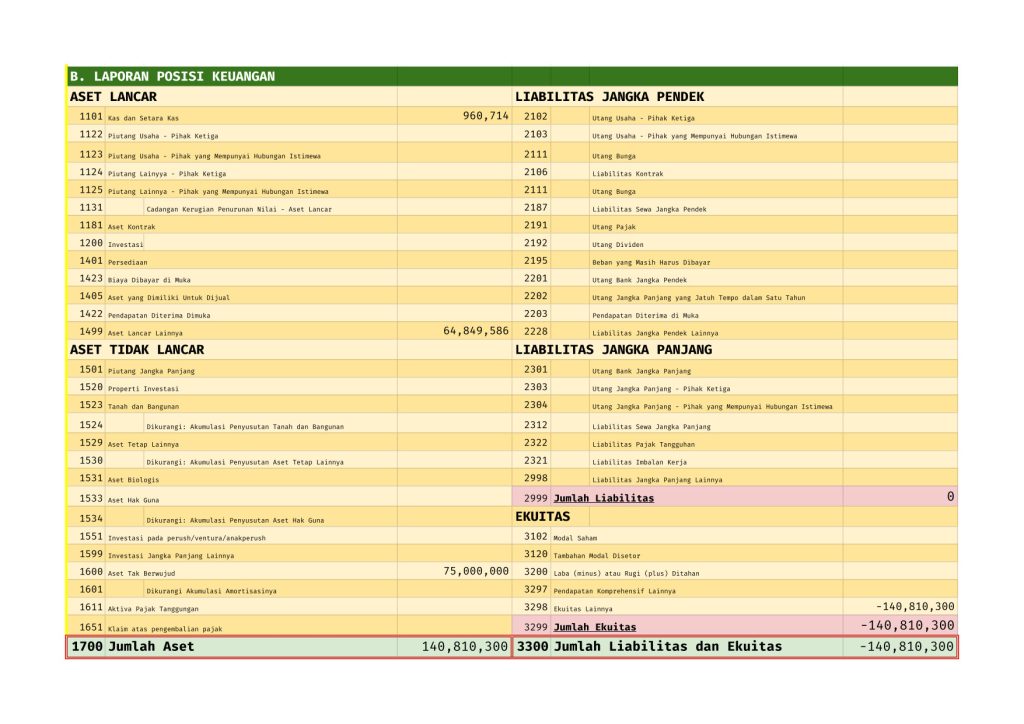This screenshot has width=1024, height=724.
Task: Select "Dikurangi Akumulasi Amortisasinya" label
Action: click(211, 591)
